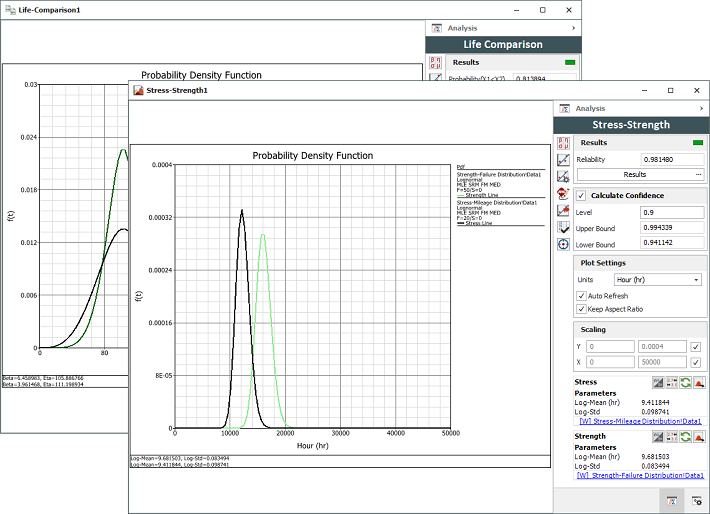Screen dimensions: 710x514
Task: Click the checkmark icon beside Upper Bound
Action: click(x=564, y=227)
